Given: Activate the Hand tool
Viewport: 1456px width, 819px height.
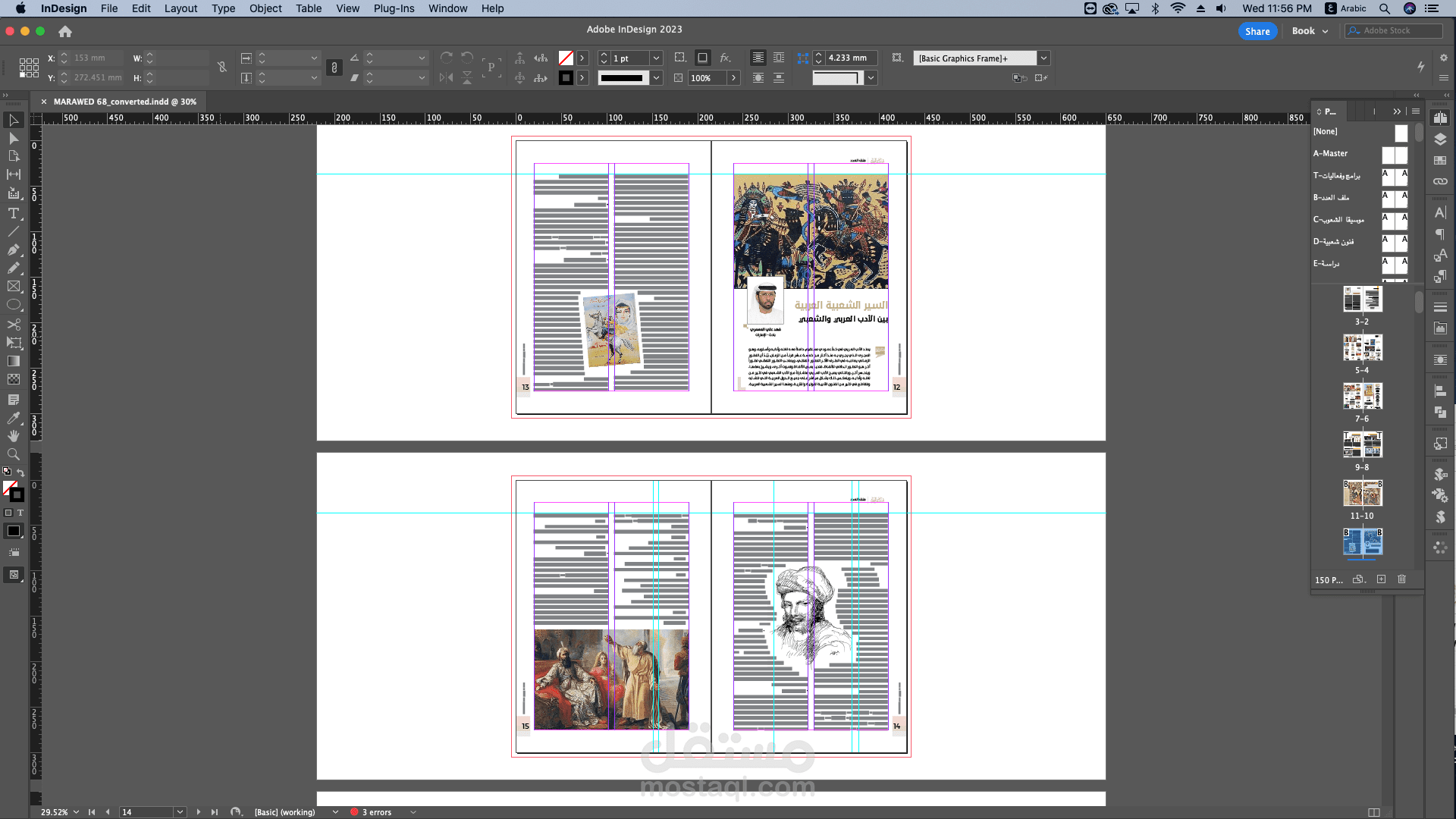Looking at the screenshot, I should coord(14,436).
